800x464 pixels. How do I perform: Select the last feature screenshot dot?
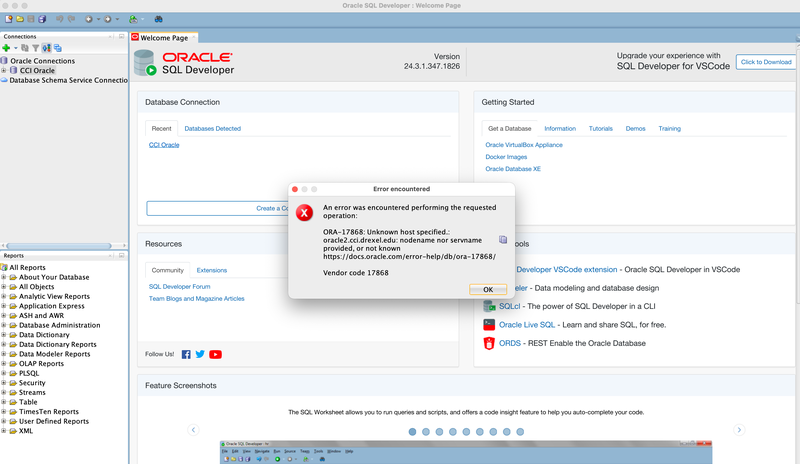coord(520,432)
